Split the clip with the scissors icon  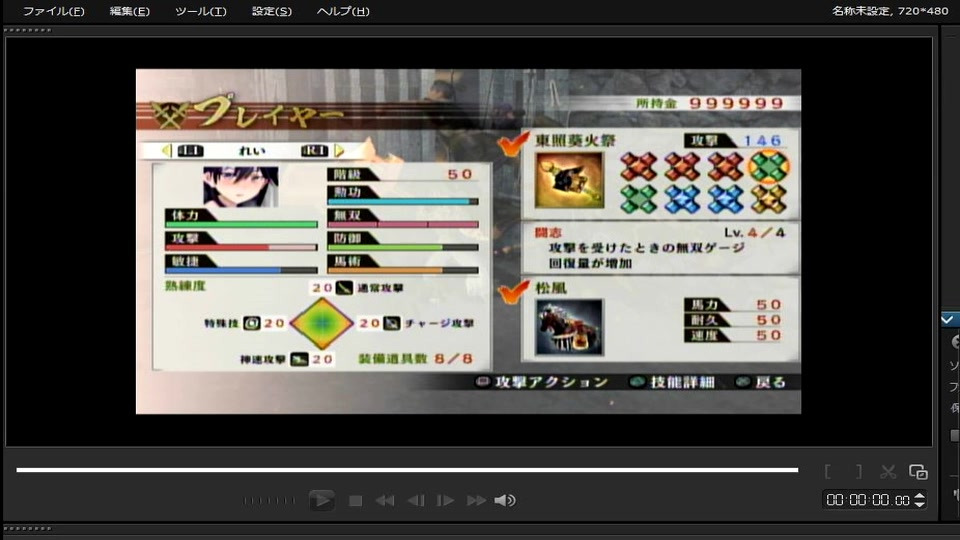click(888, 471)
